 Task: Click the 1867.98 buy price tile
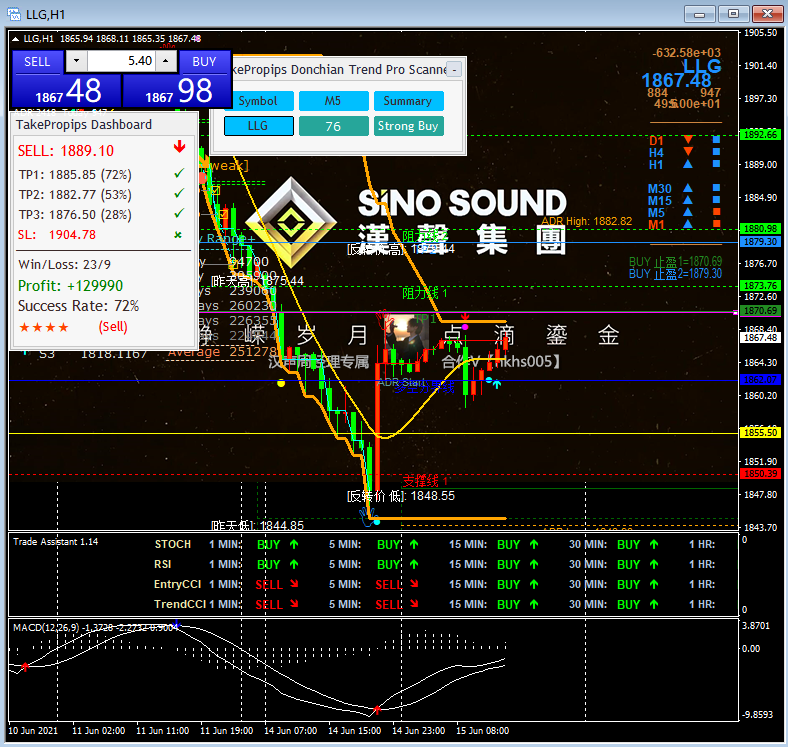pos(177,91)
